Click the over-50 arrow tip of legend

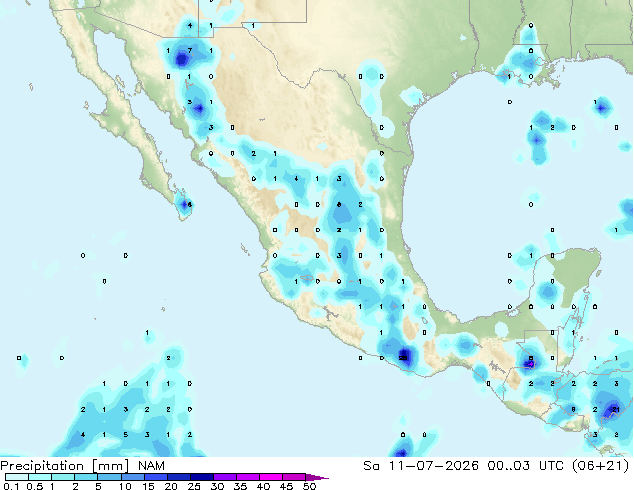tap(317, 477)
